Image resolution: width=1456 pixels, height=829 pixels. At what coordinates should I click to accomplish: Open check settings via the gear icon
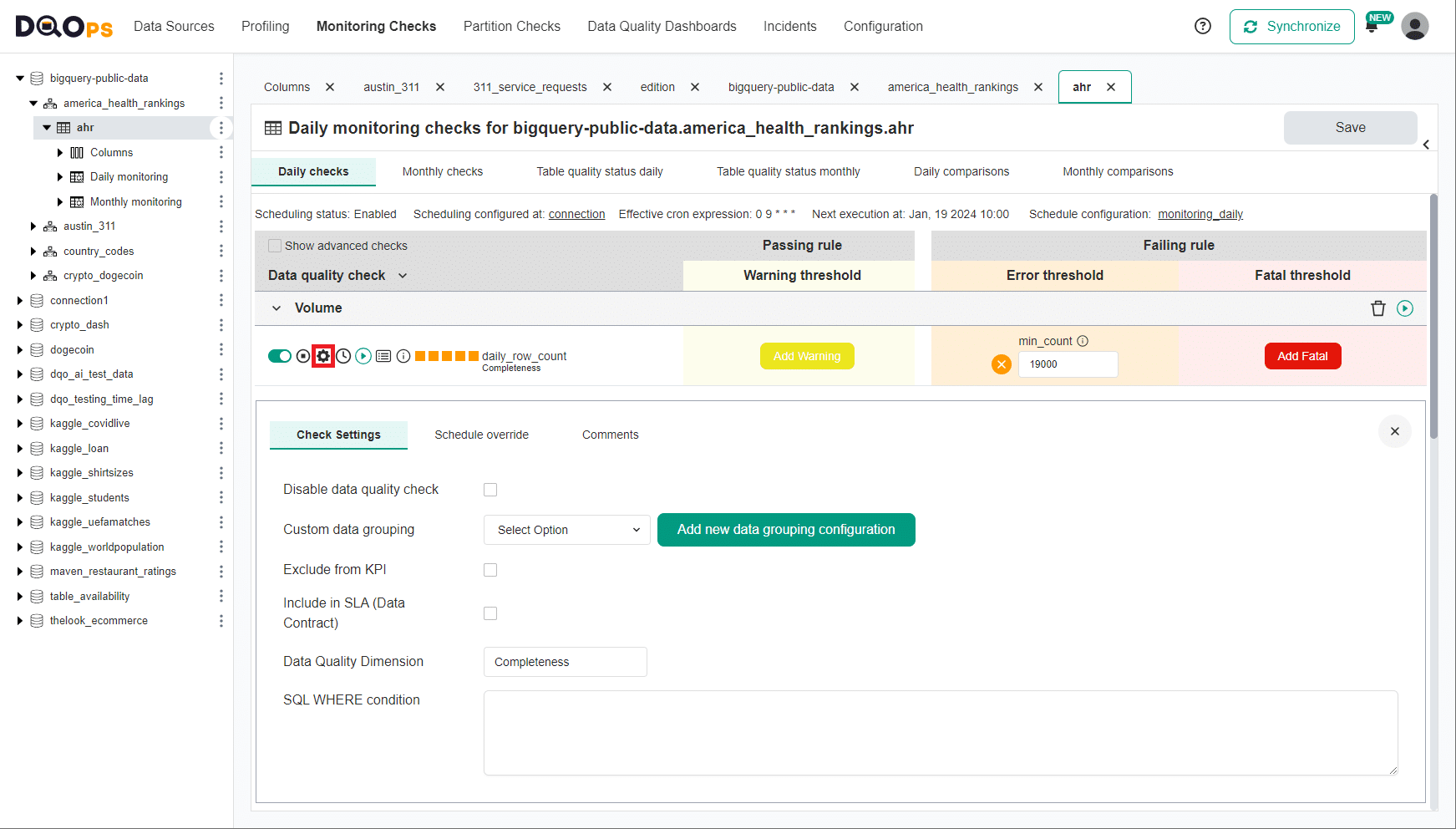pyautogui.click(x=323, y=355)
